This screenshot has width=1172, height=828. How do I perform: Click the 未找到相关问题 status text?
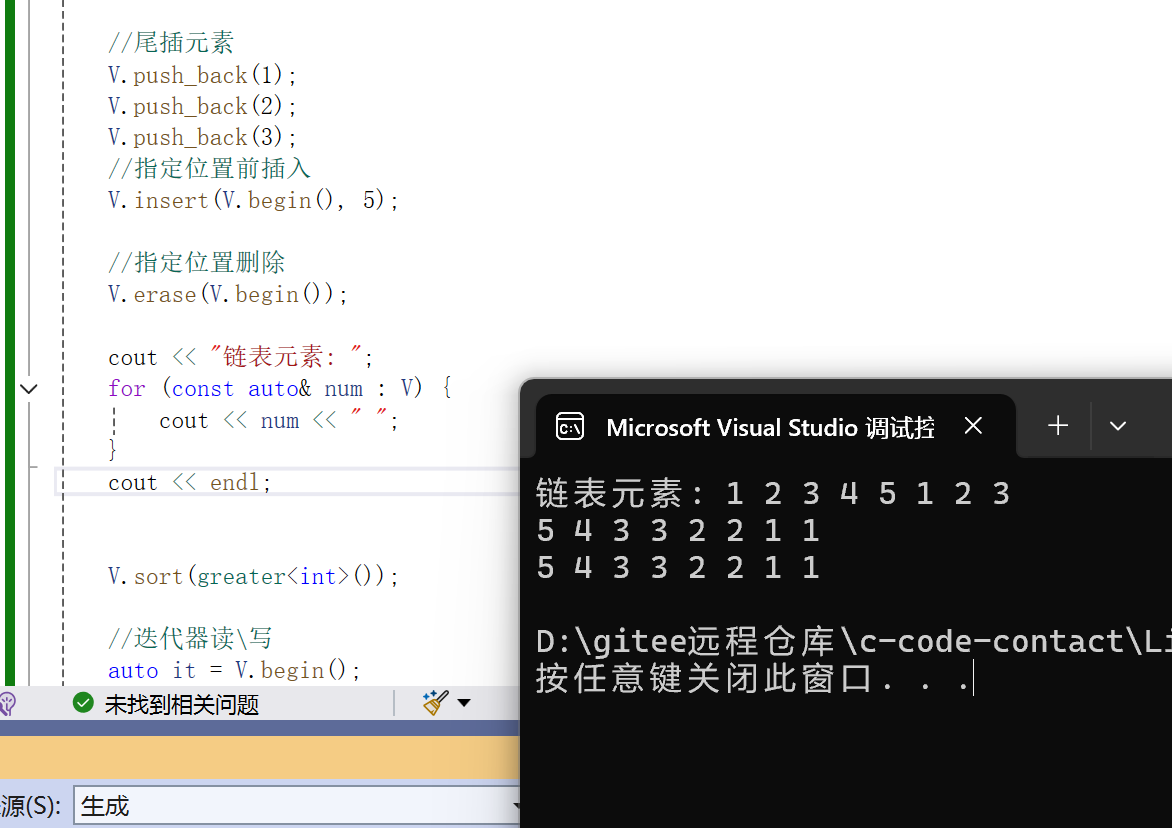pos(182,704)
